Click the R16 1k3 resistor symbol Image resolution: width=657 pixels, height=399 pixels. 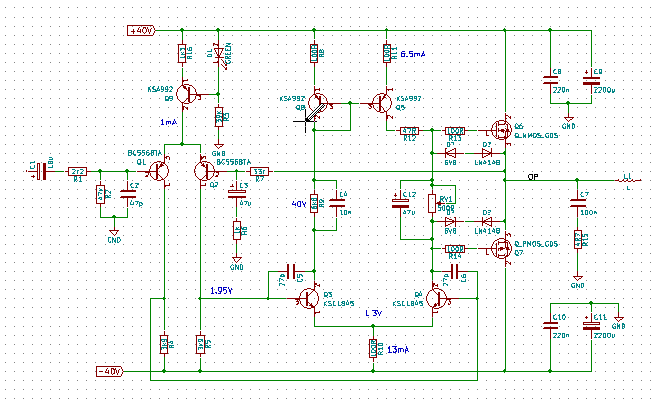tap(182, 53)
